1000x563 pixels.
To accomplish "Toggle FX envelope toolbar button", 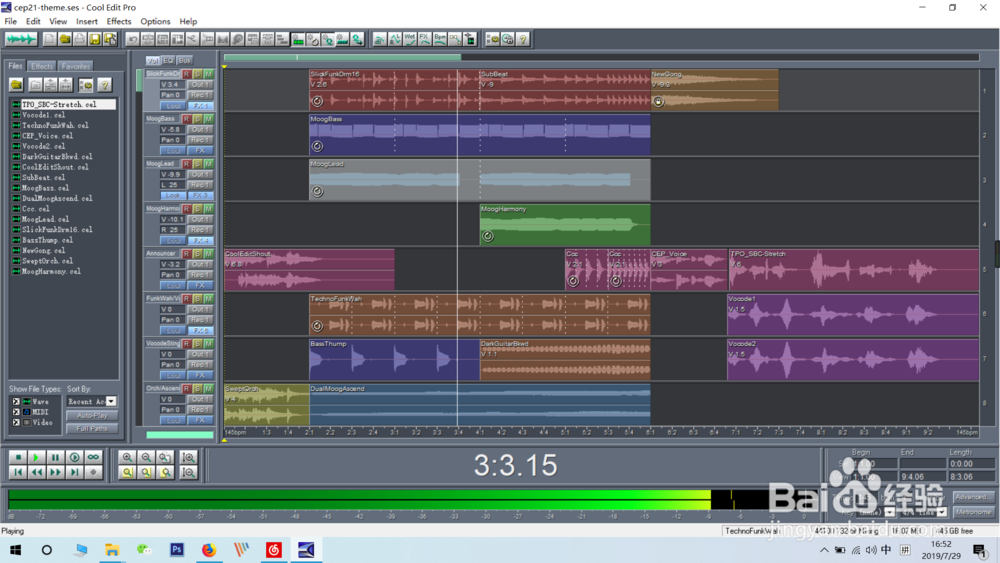I will tap(425, 40).
